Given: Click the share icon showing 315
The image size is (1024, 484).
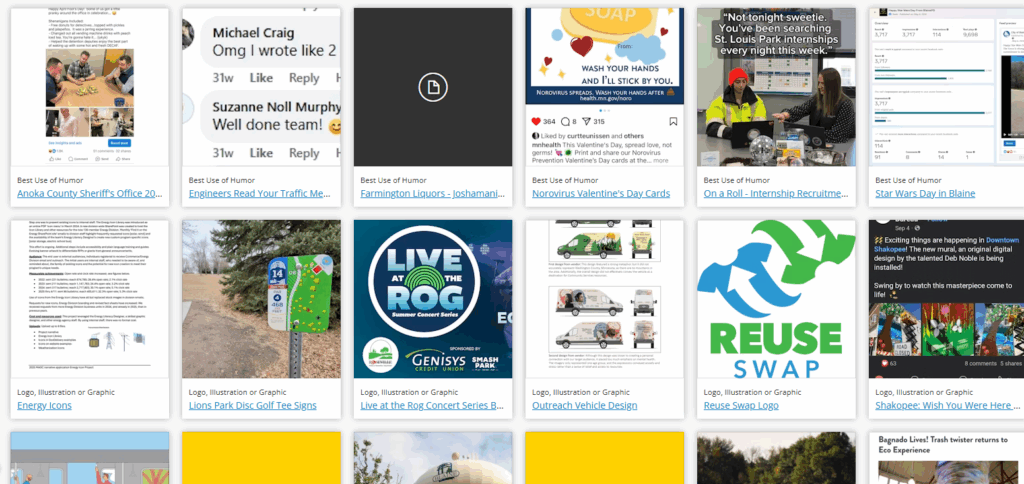Looking at the screenshot, I should coord(586,121).
